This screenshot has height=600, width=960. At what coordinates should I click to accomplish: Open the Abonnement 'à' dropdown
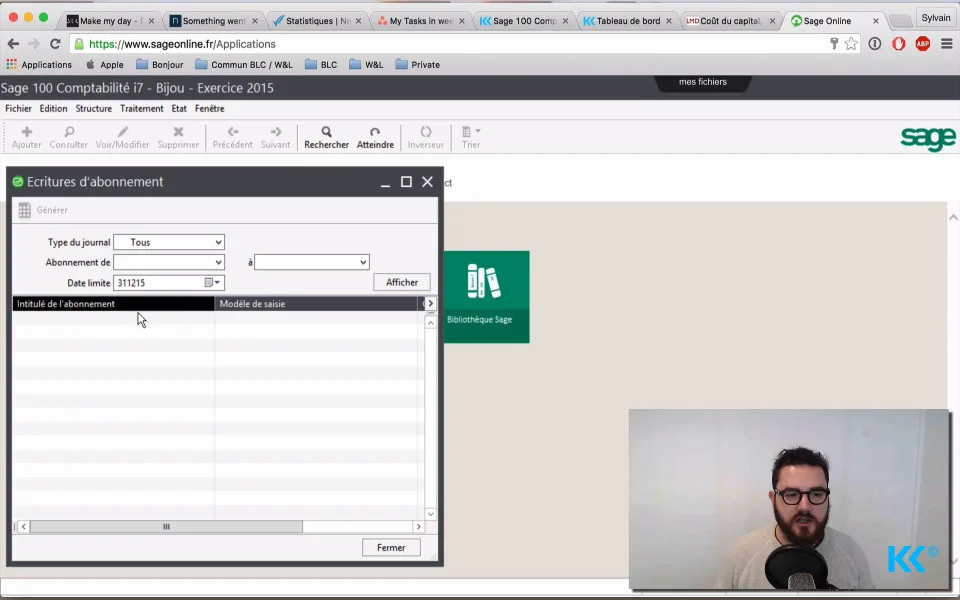(x=363, y=262)
